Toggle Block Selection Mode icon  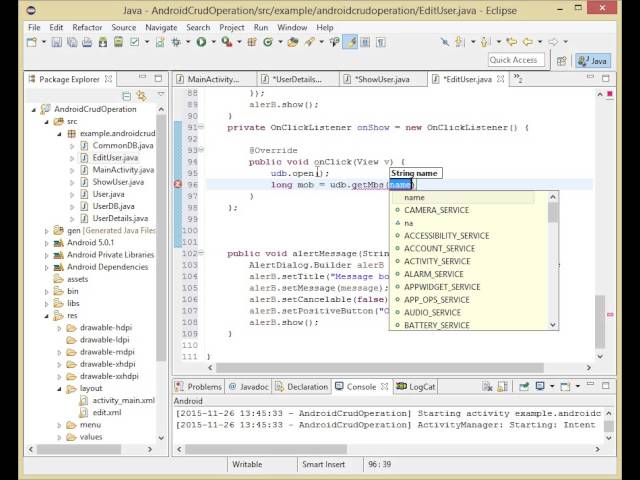(x=365, y=42)
